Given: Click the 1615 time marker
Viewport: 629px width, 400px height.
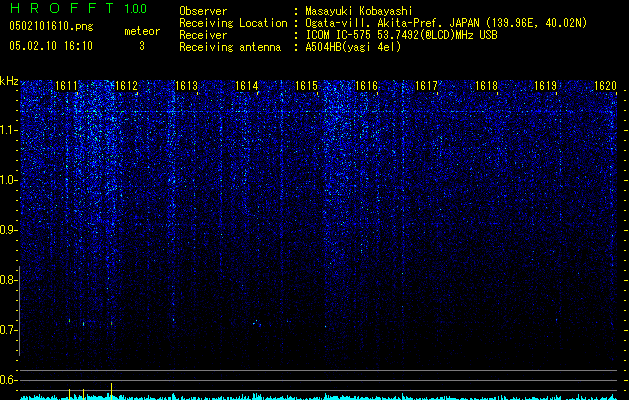Looking at the screenshot, I should click(306, 86).
